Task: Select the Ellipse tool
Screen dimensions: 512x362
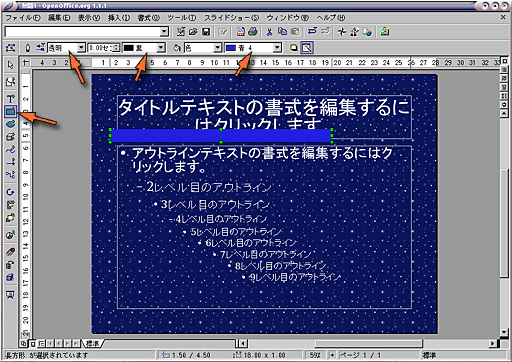Action: pyautogui.click(x=10, y=124)
